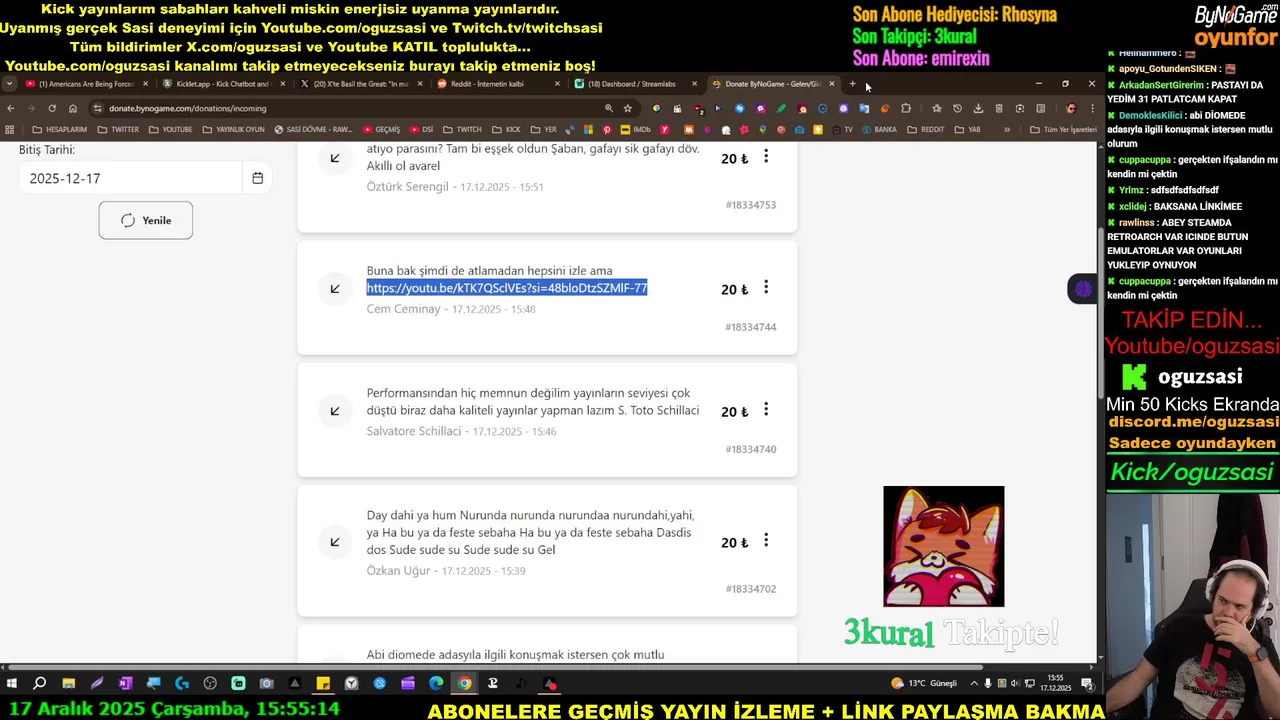
Task: Open the Tüm Yer İşaretleri folder
Action: [x=1063, y=129]
